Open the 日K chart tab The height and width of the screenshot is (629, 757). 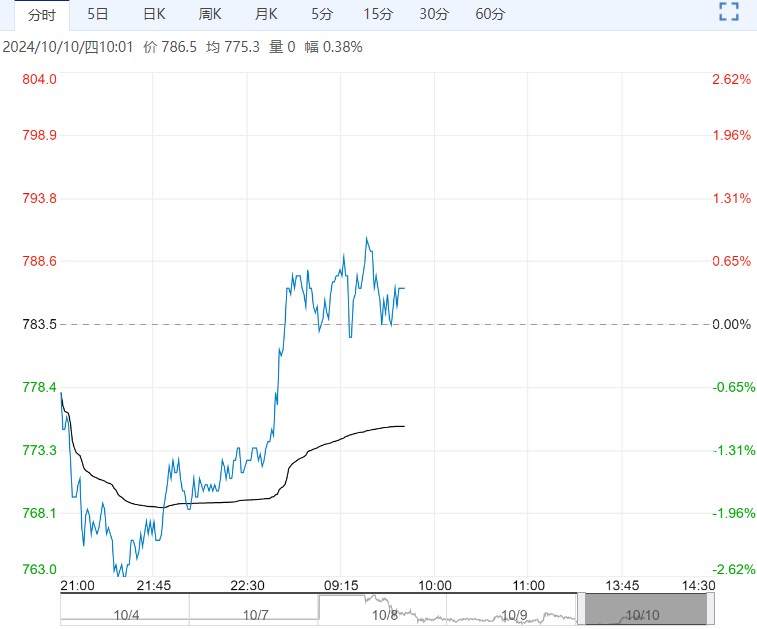(154, 14)
